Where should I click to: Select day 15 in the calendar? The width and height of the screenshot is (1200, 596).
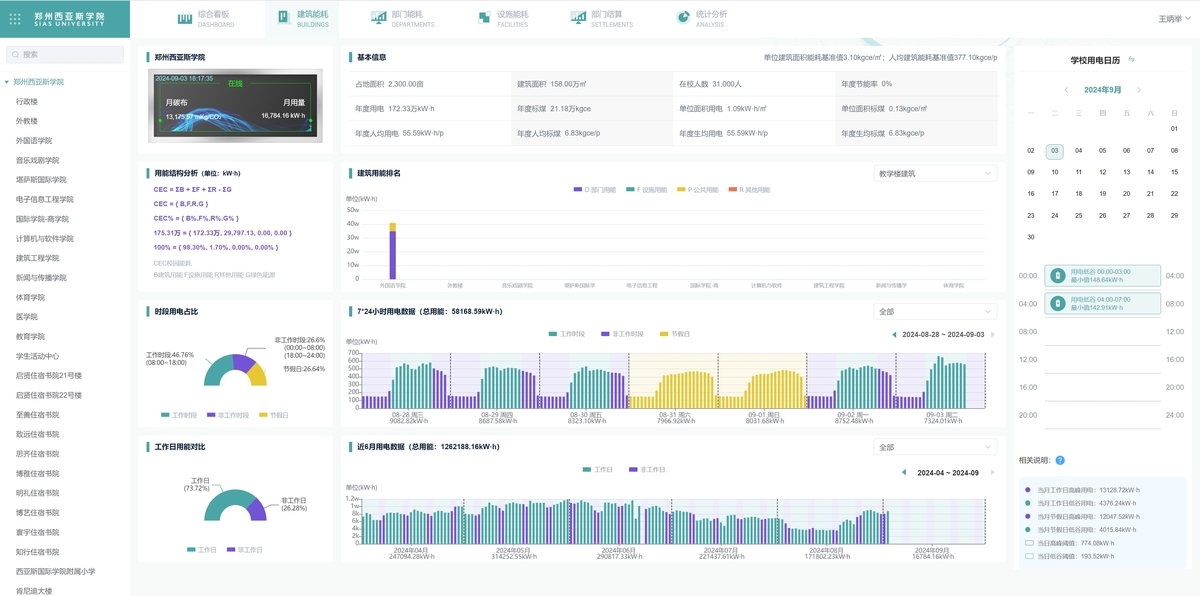click(x=1175, y=172)
